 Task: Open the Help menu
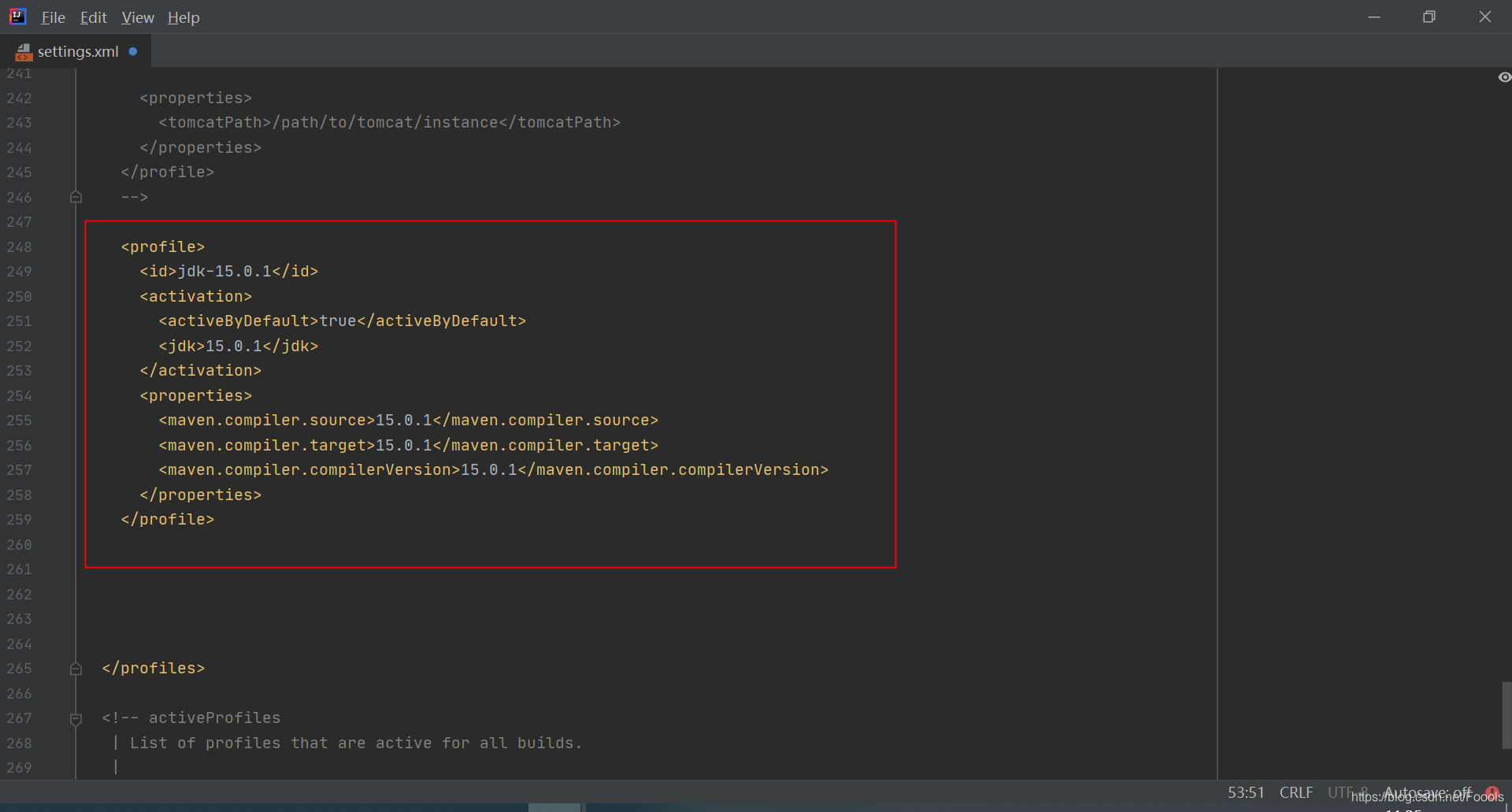183,17
